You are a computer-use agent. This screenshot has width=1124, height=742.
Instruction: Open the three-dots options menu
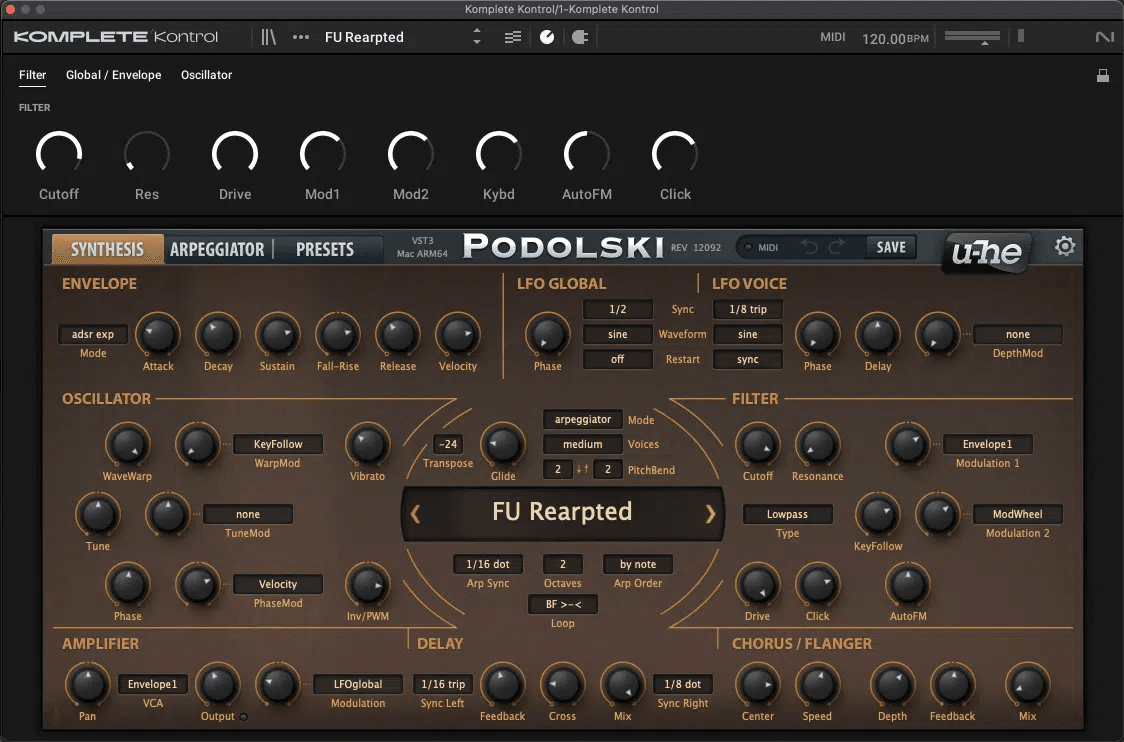(x=300, y=37)
